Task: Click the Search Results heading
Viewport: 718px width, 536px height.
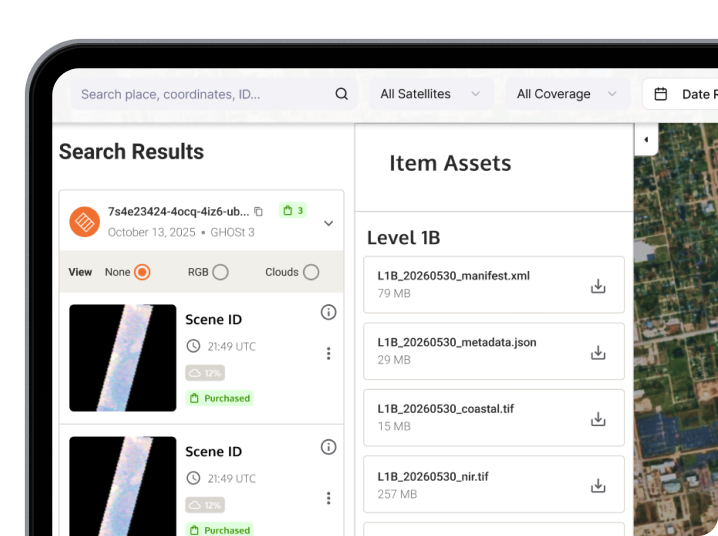Action: tap(131, 152)
